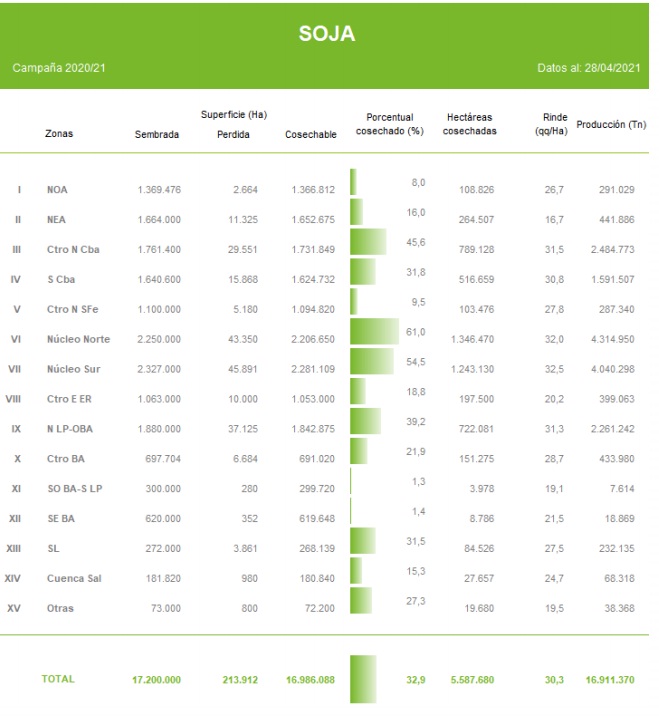
Task: Click the Porcentual cosechado (%) column header
Action: pyautogui.click(x=389, y=124)
